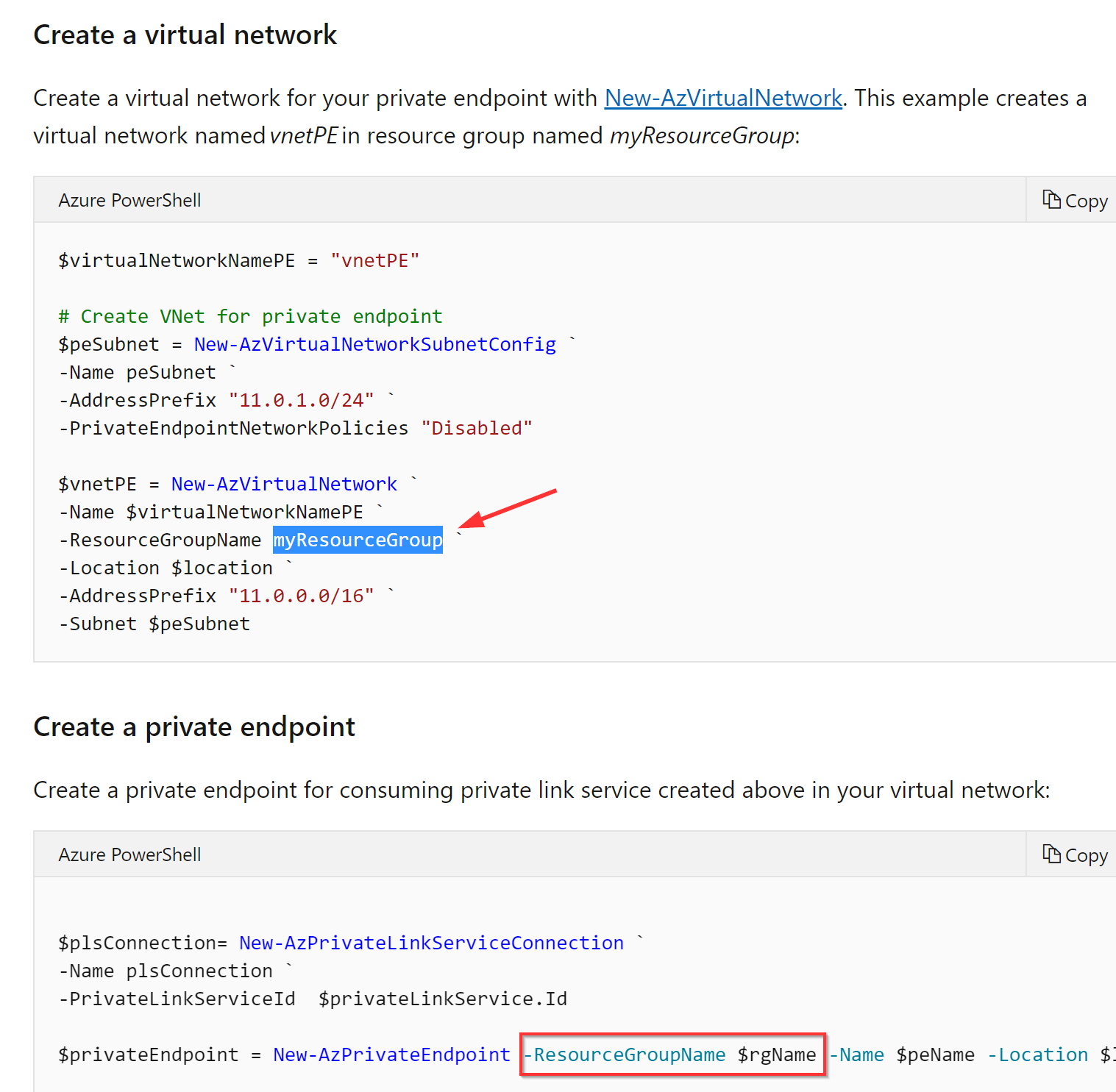Click the "vnetPE" string value
The width and height of the screenshot is (1116, 1092).
375,260
